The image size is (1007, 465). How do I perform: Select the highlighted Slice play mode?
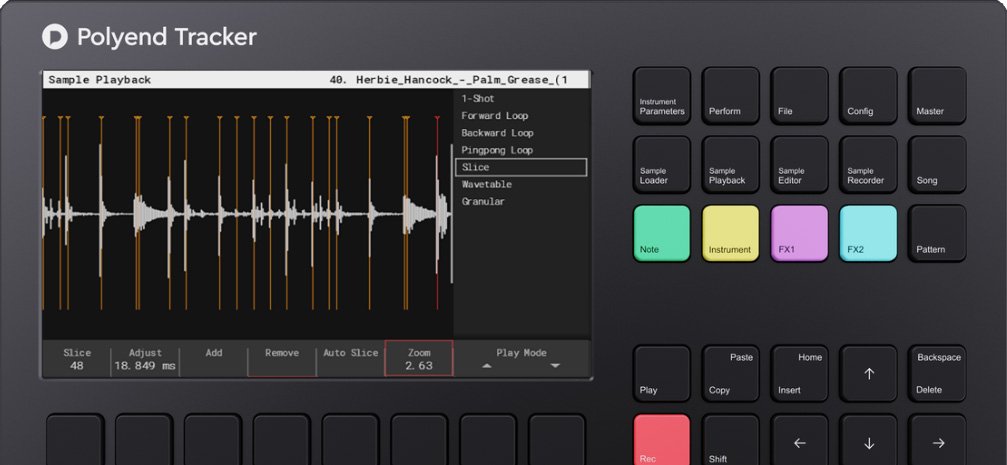tap(521, 167)
